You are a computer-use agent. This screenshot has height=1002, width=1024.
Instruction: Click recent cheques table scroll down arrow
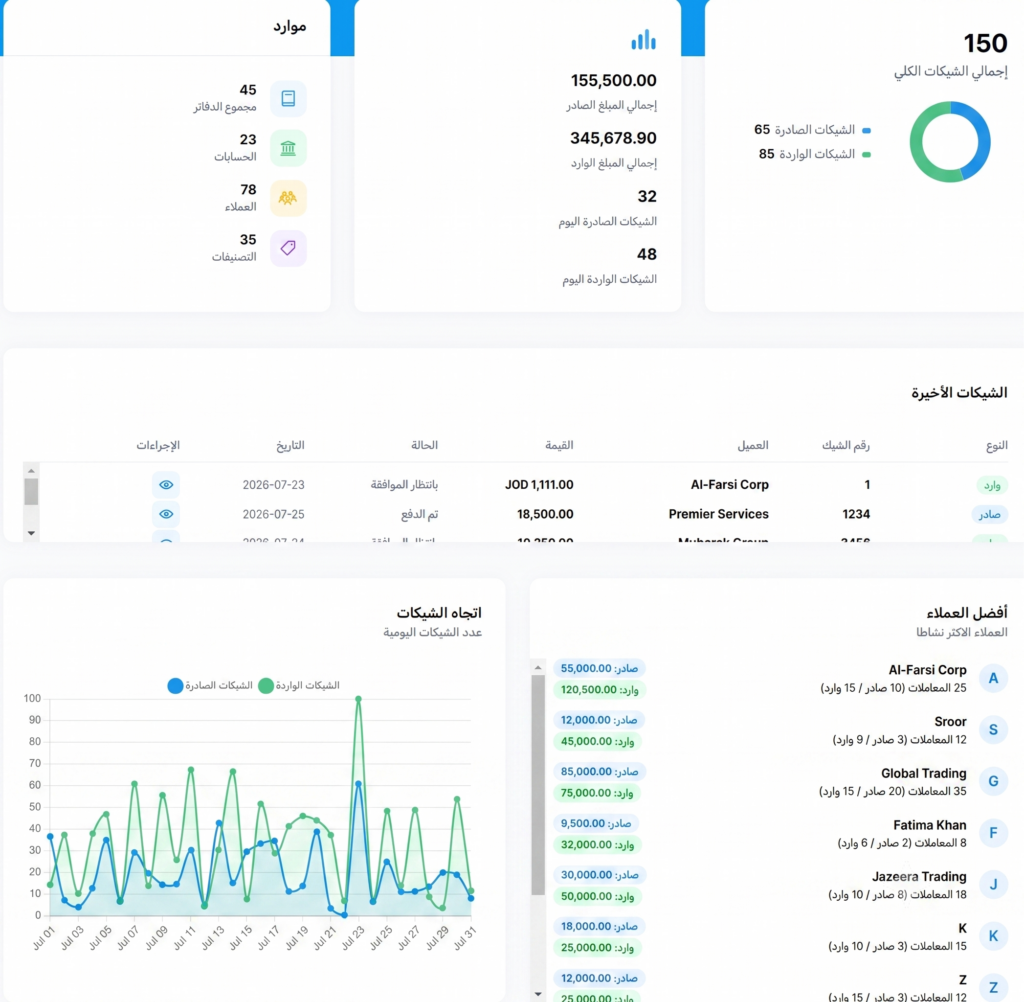(x=31, y=533)
